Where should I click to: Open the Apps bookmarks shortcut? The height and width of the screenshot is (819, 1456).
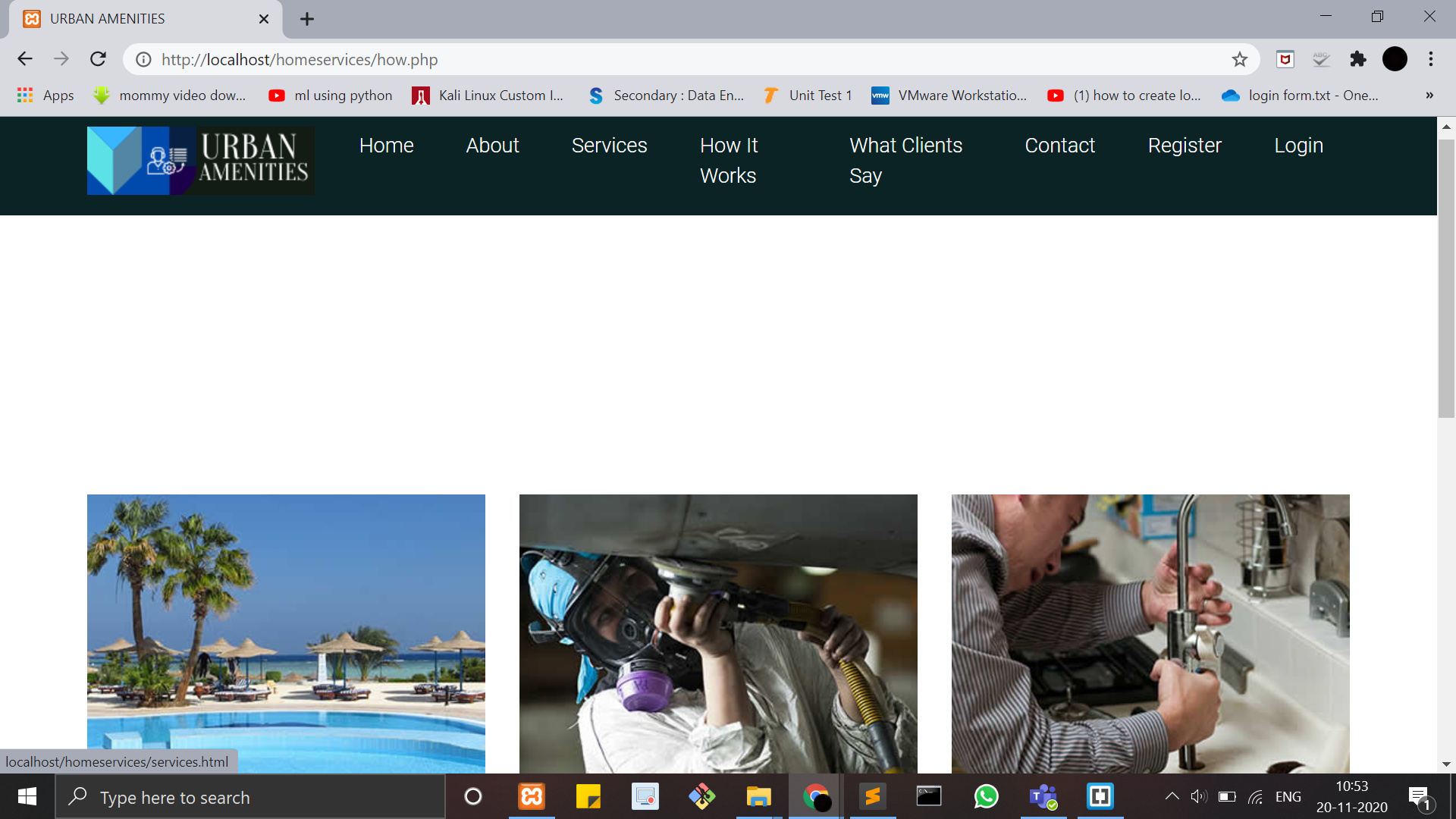click(45, 96)
